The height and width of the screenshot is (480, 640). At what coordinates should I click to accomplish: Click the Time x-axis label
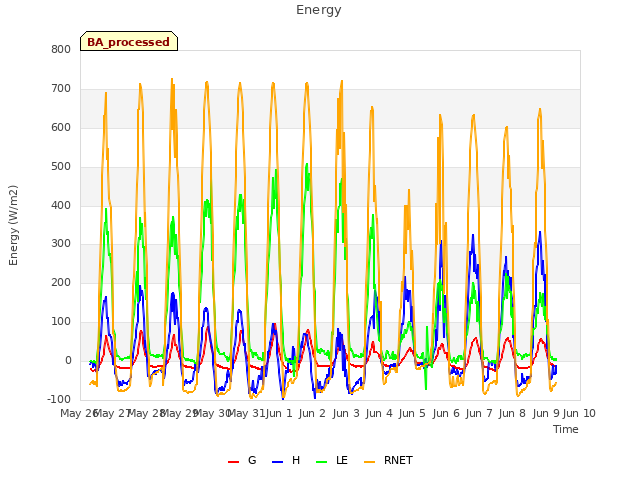[x=566, y=429]
